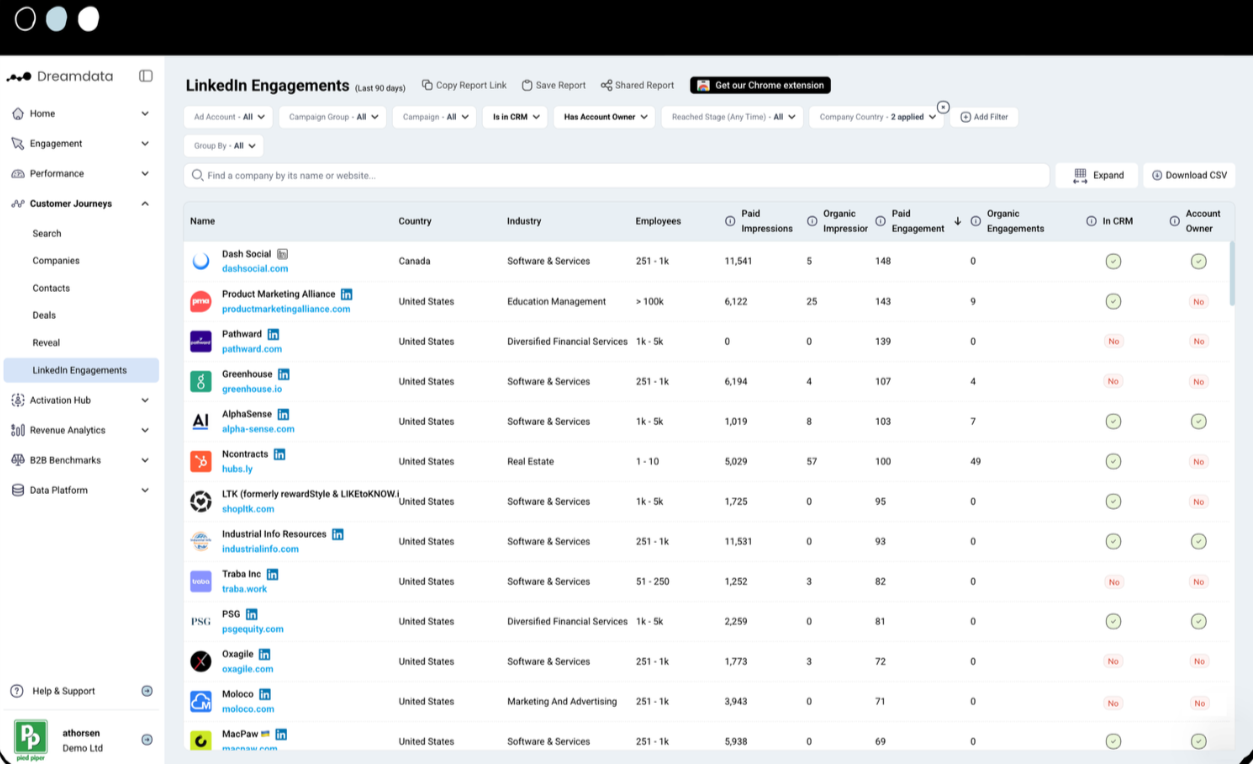
Task: Click info icon beside Paid Impressions header
Action: [x=730, y=221]
